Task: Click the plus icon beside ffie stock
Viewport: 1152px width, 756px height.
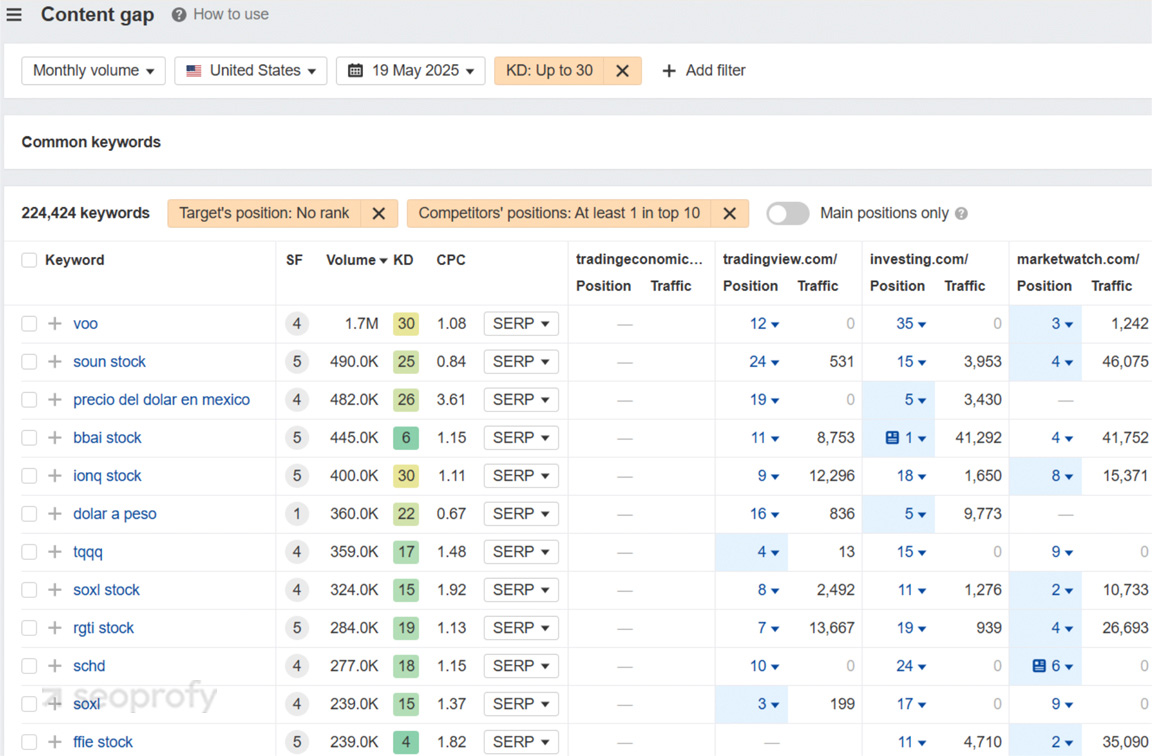Action: [55, 742]
